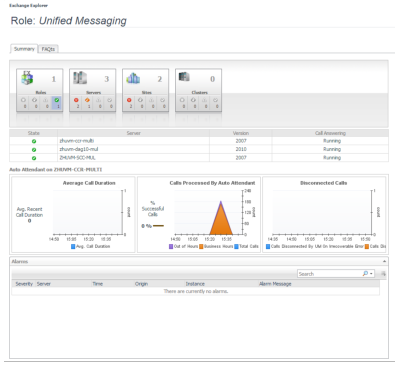Open the Servers tile icon

click(80, 78)
